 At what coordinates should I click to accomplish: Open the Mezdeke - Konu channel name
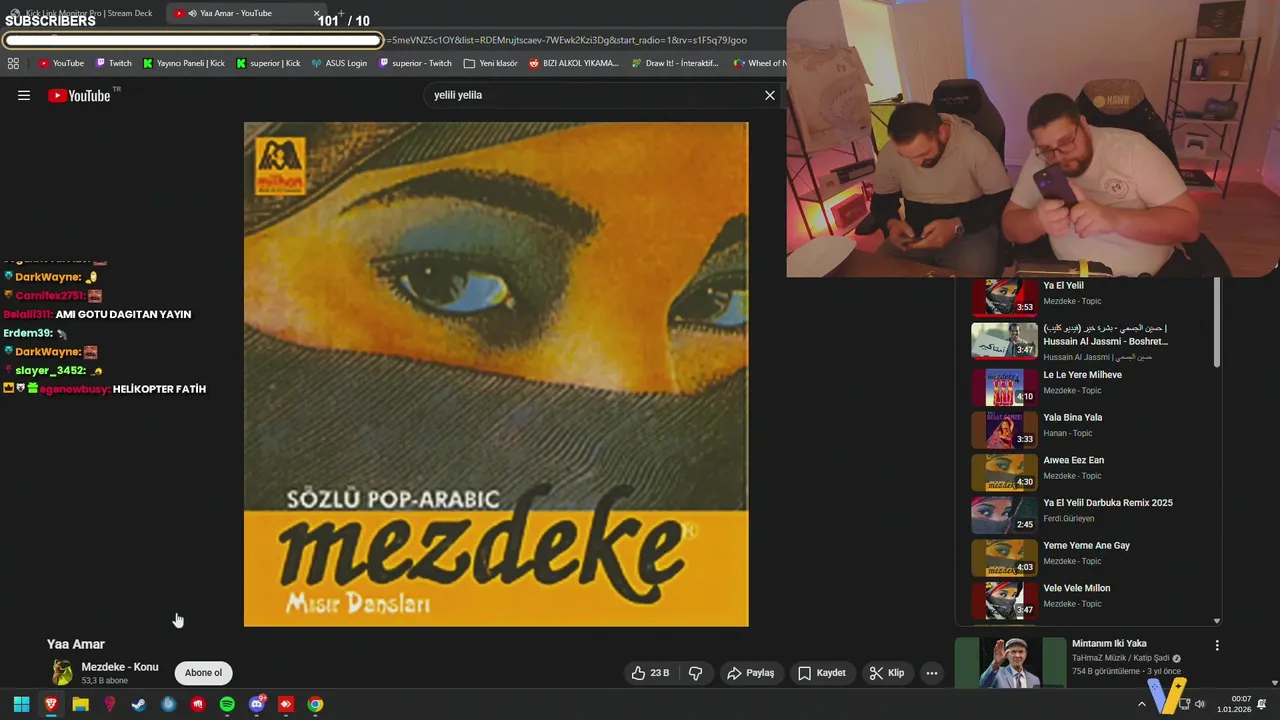[x=120, y=667]
